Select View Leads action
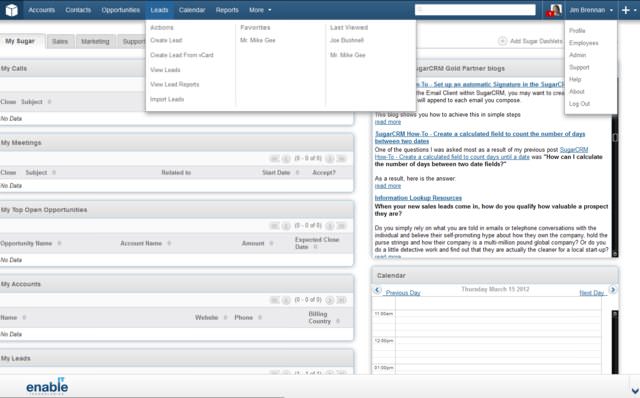This screenshot has height=398, width=640. (165, 70)
